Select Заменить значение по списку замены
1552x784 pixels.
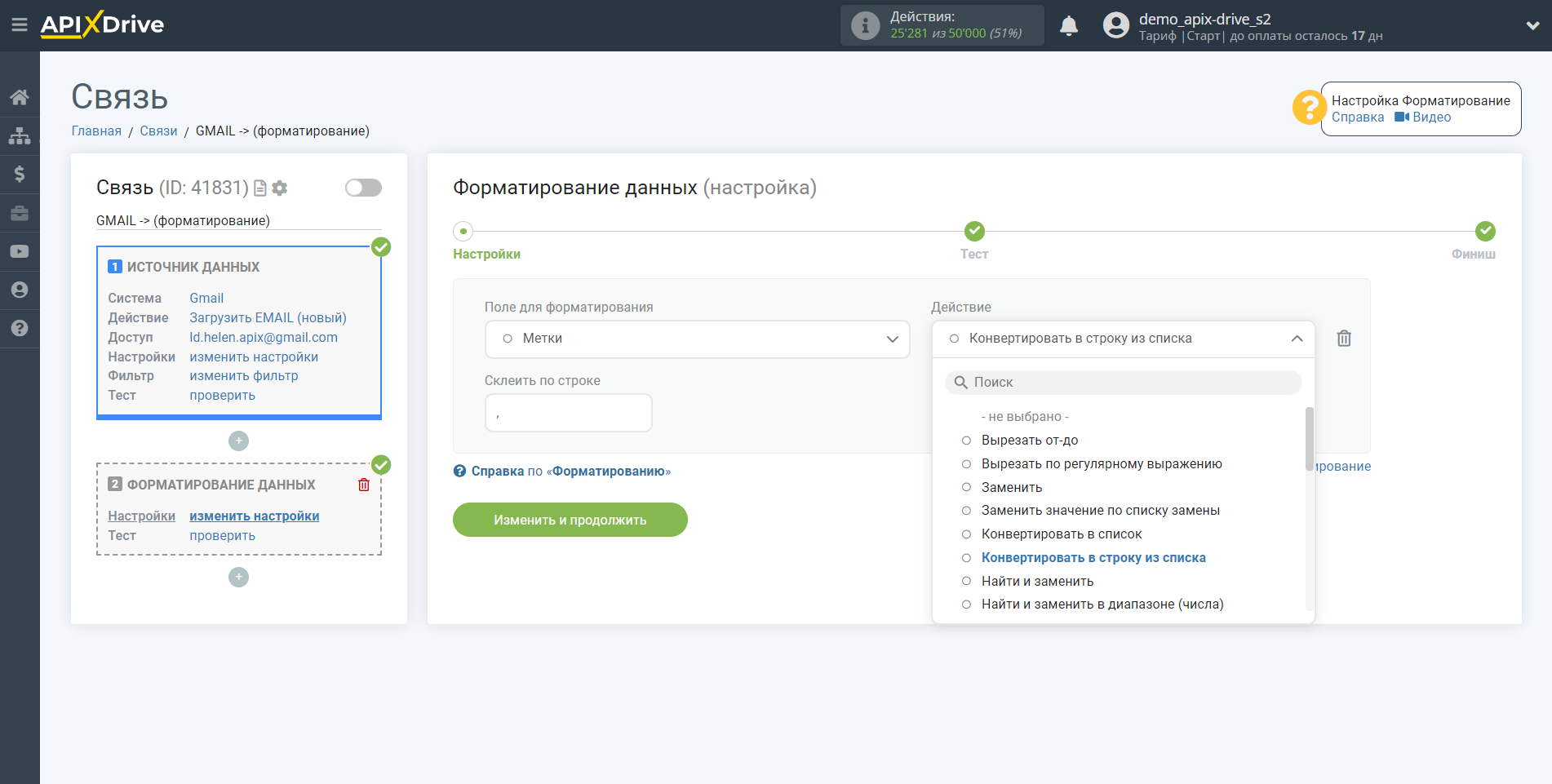(x=1100, y=511)
